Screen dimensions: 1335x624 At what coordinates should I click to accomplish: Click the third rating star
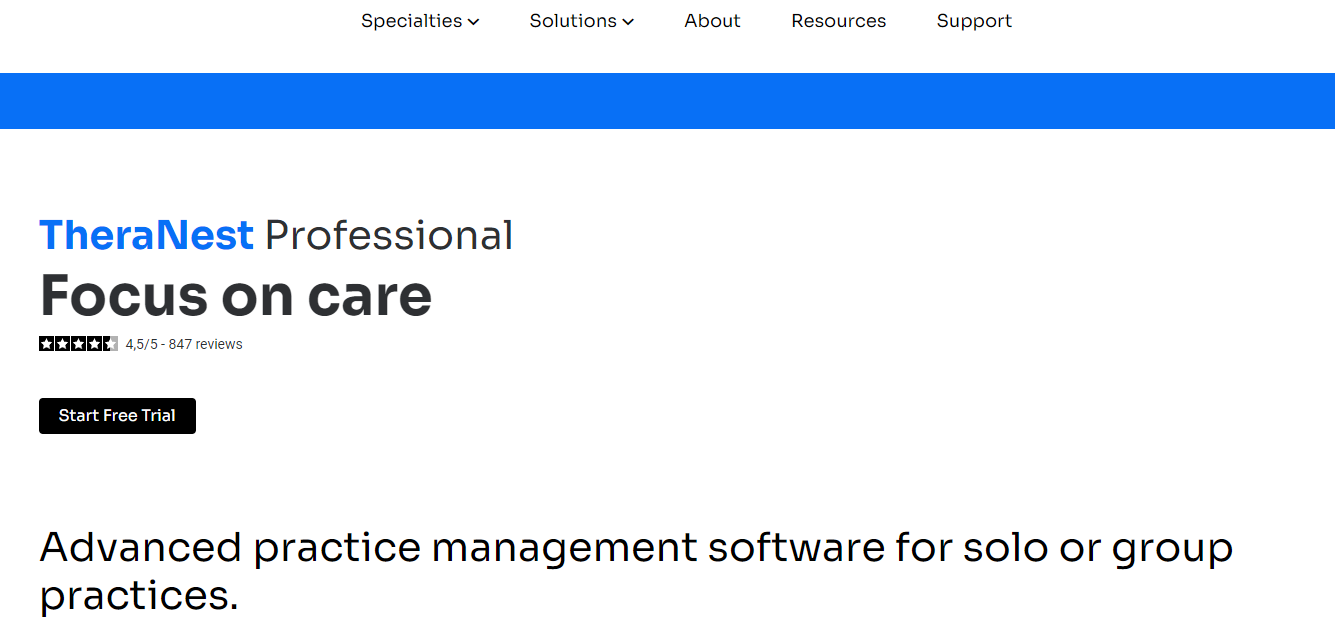pos(78,344)
